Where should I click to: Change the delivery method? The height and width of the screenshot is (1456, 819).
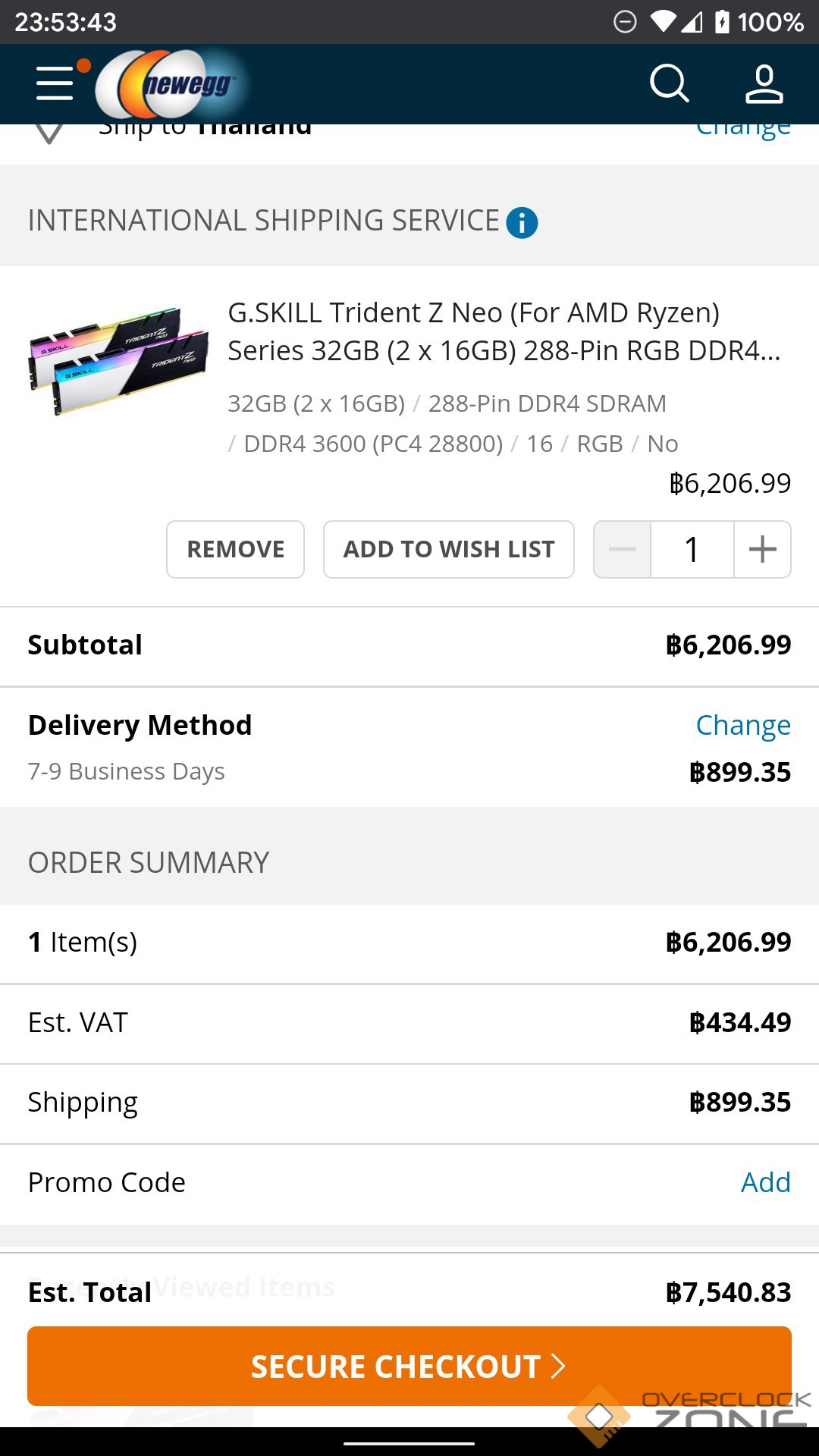click(x=743, y=725)
